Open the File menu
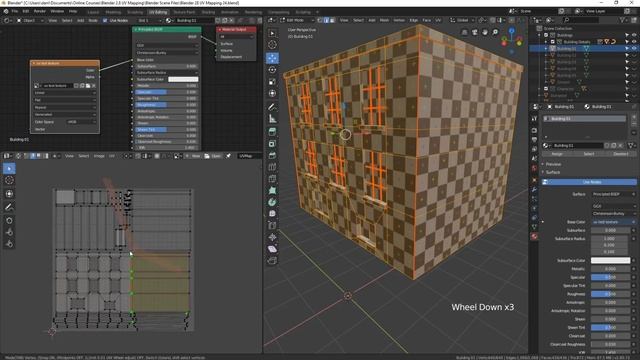The image size is (640, 360). pos(15,11)
